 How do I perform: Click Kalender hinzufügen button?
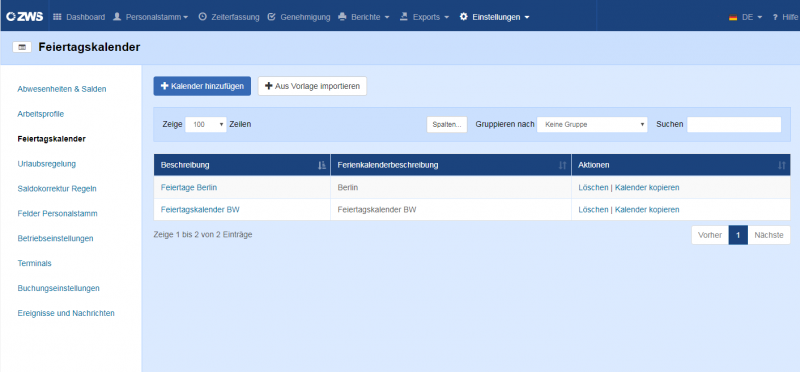(202, 86)
